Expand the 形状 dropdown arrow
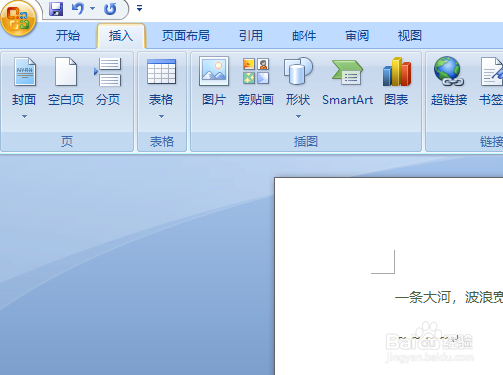503x375 pixels. click(298, 117)
